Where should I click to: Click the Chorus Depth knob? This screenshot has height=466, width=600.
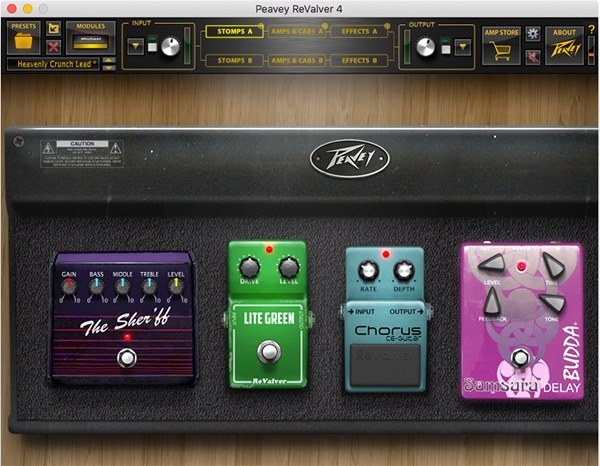[404, 270]
